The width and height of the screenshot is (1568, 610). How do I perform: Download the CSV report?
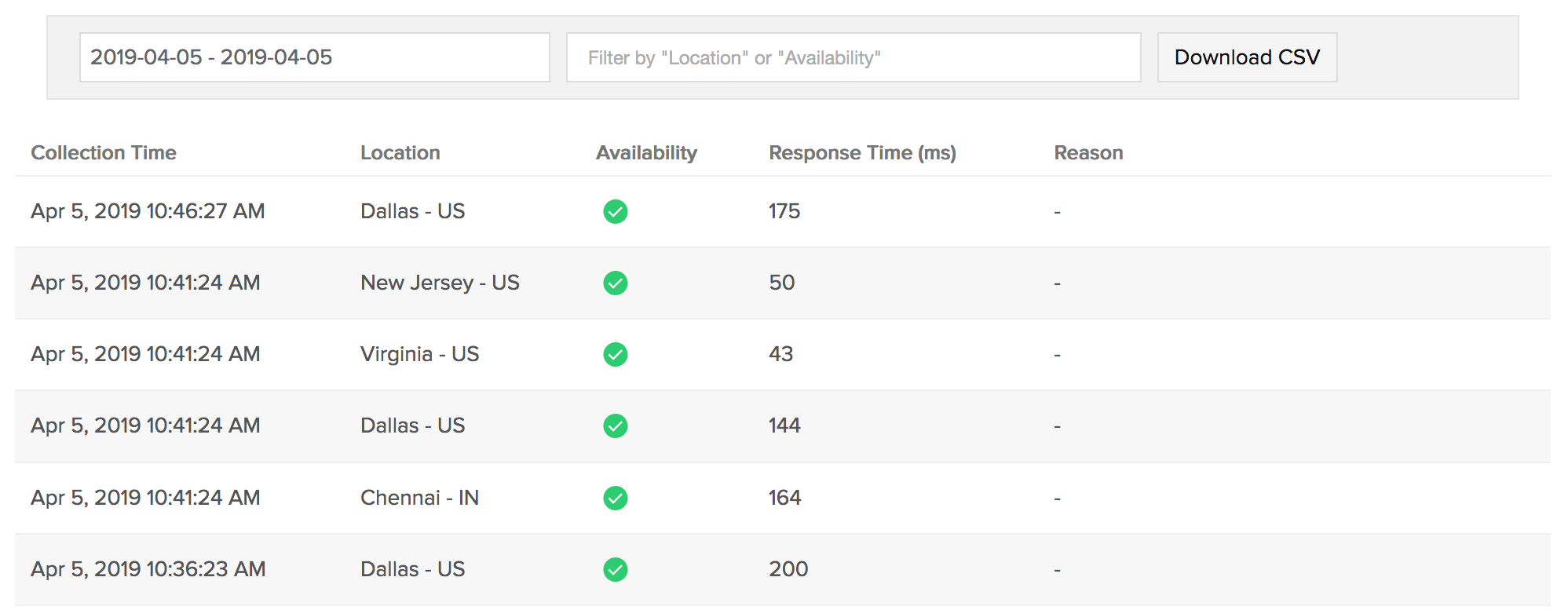(1247, 57)
